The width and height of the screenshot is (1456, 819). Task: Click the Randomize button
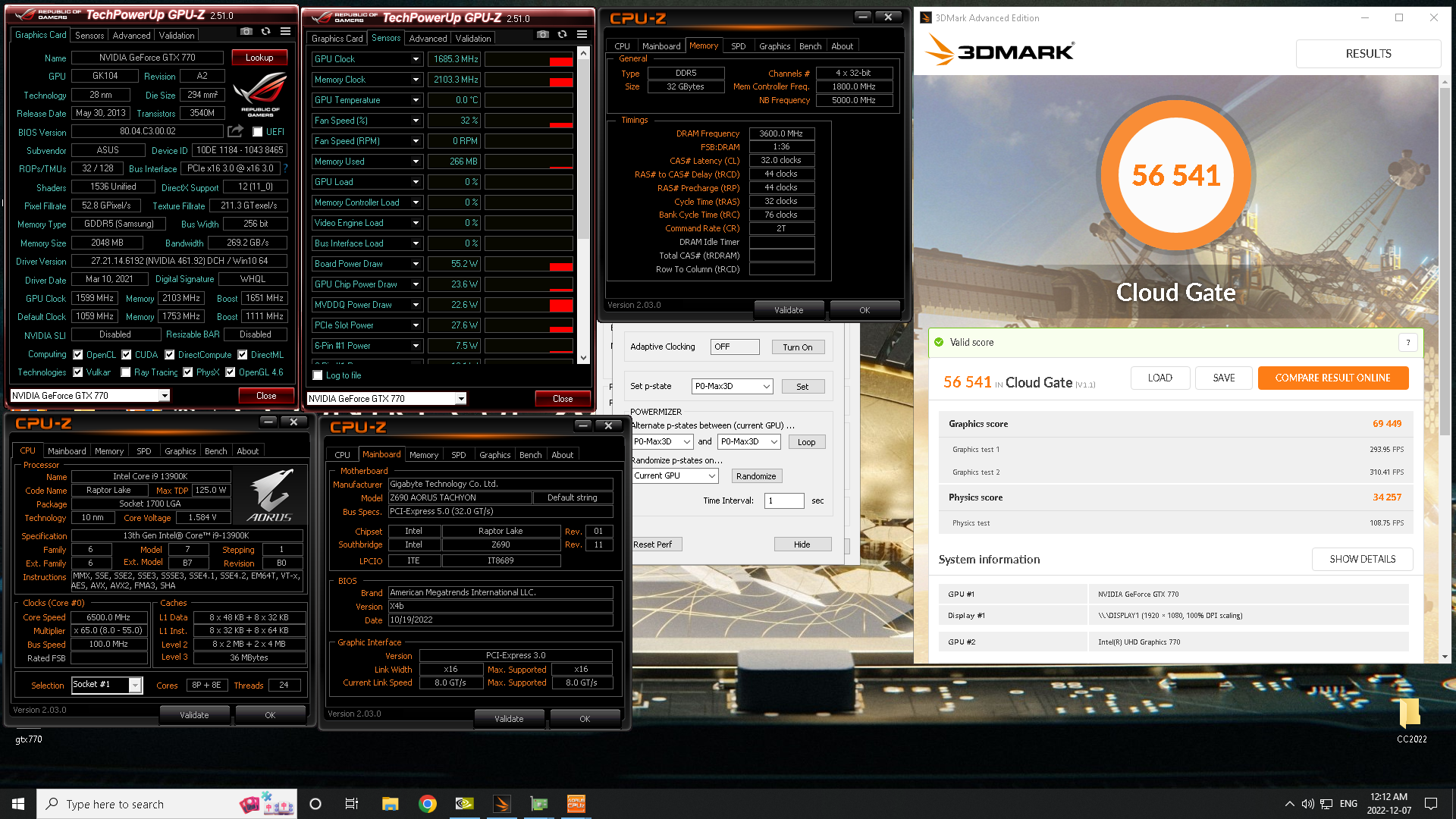[x=756, y=476]
